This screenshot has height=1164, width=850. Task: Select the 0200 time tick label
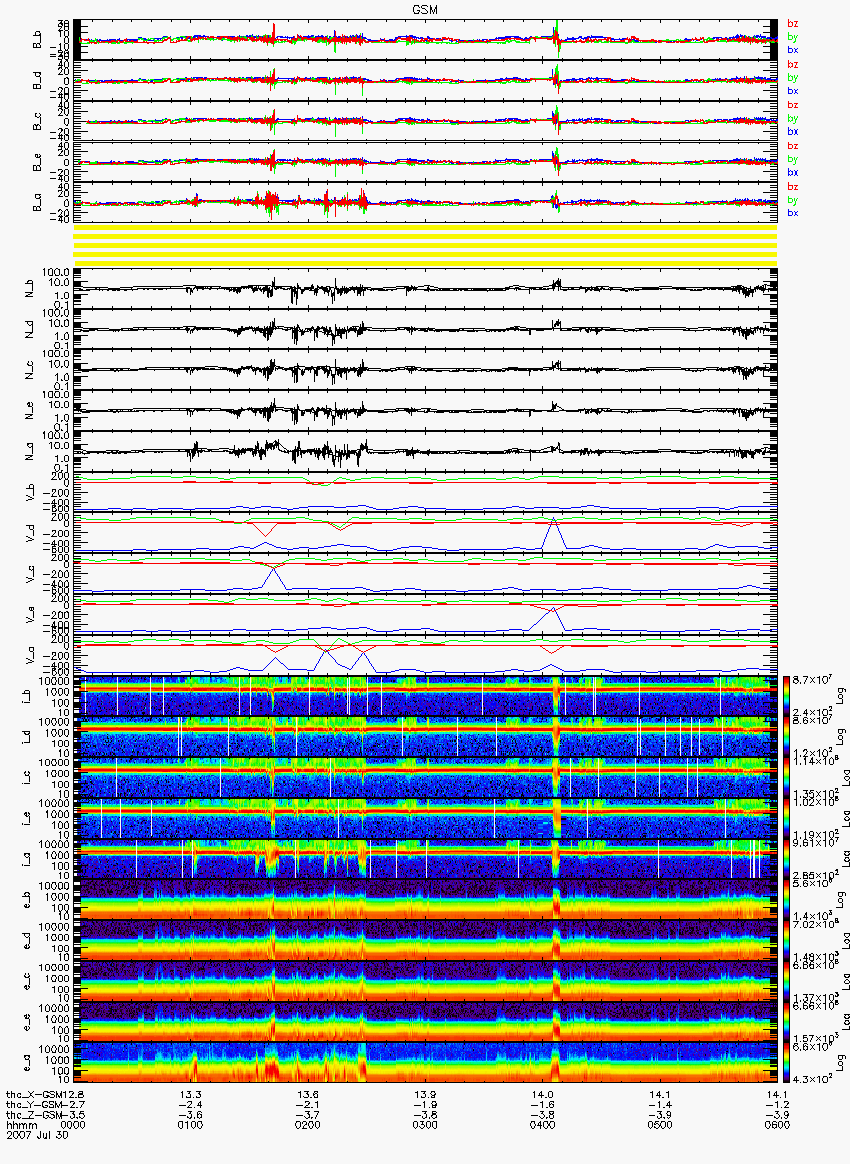pos(307,1125)
